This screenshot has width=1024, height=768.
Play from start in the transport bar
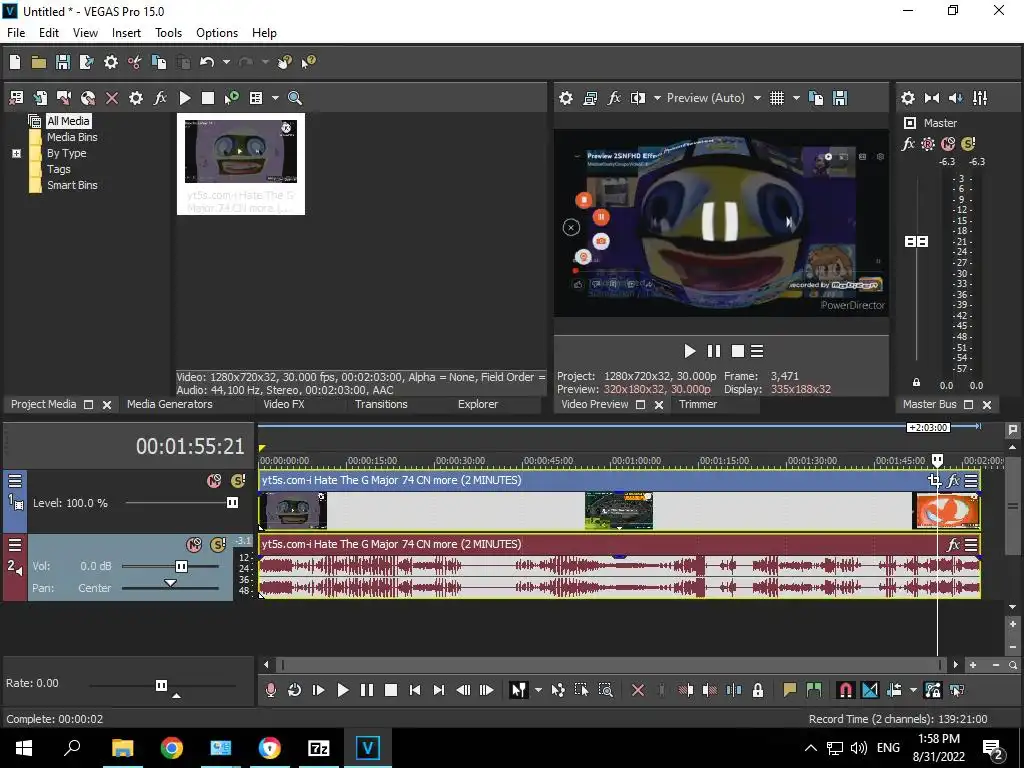tap(318, 690)
